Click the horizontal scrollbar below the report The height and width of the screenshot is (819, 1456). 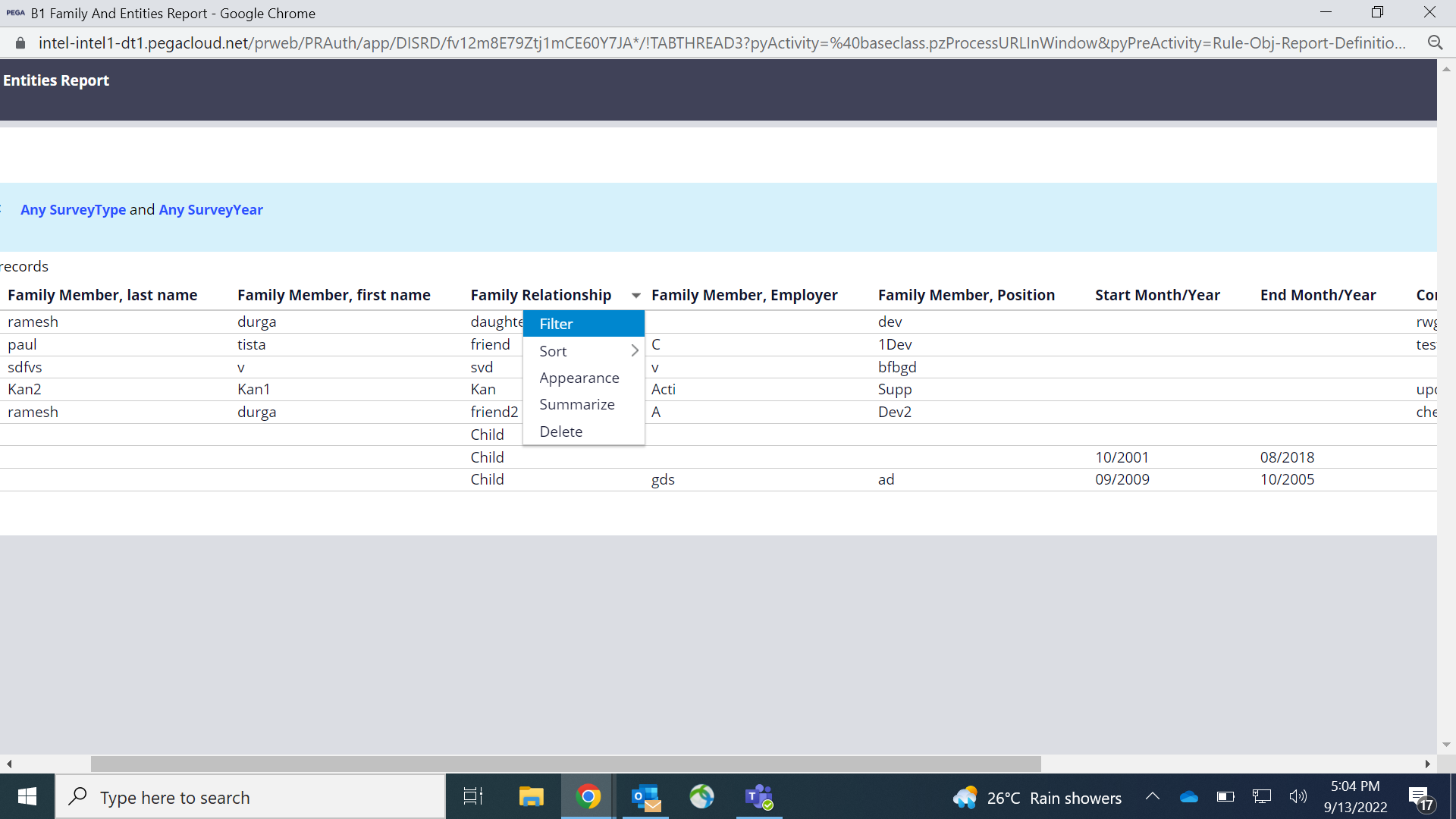[565, 764]
